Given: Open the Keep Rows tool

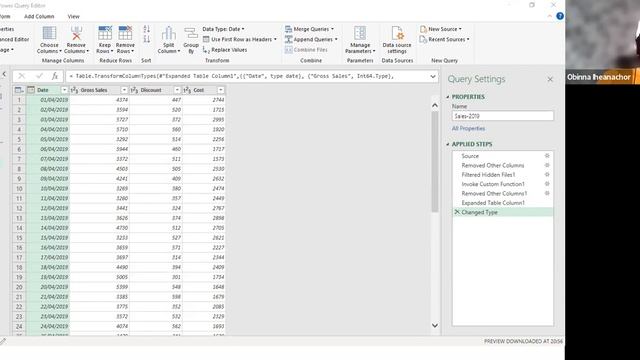Looking at the screenshot, I should 104,40.
